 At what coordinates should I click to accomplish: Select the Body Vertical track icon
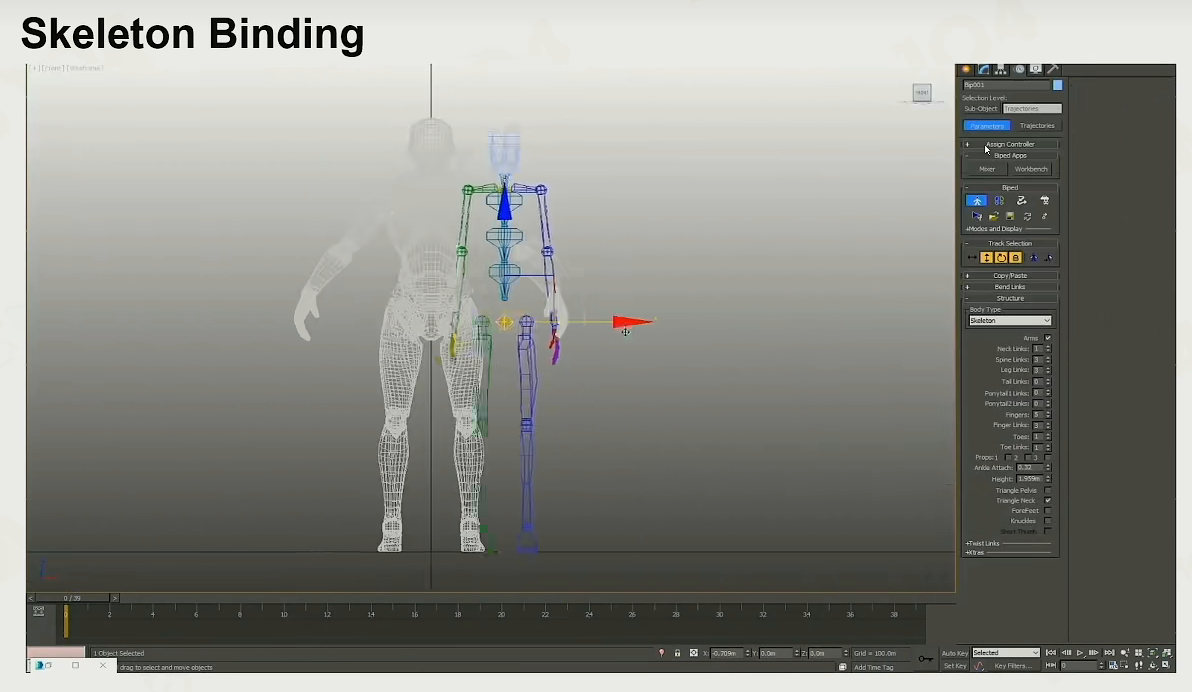click(x=986, y=258)
